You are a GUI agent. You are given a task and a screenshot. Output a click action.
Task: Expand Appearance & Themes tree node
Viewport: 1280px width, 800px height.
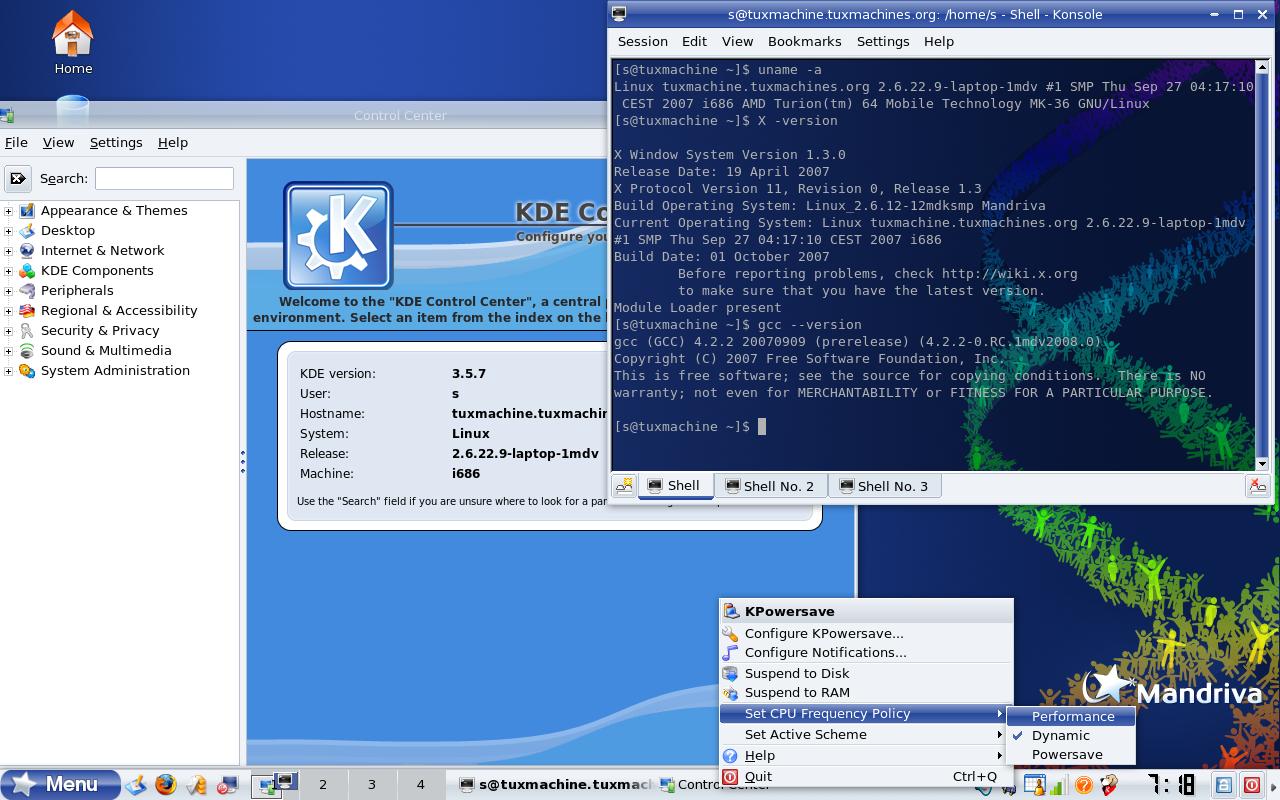pyautogui.click(x=9, y=211)
